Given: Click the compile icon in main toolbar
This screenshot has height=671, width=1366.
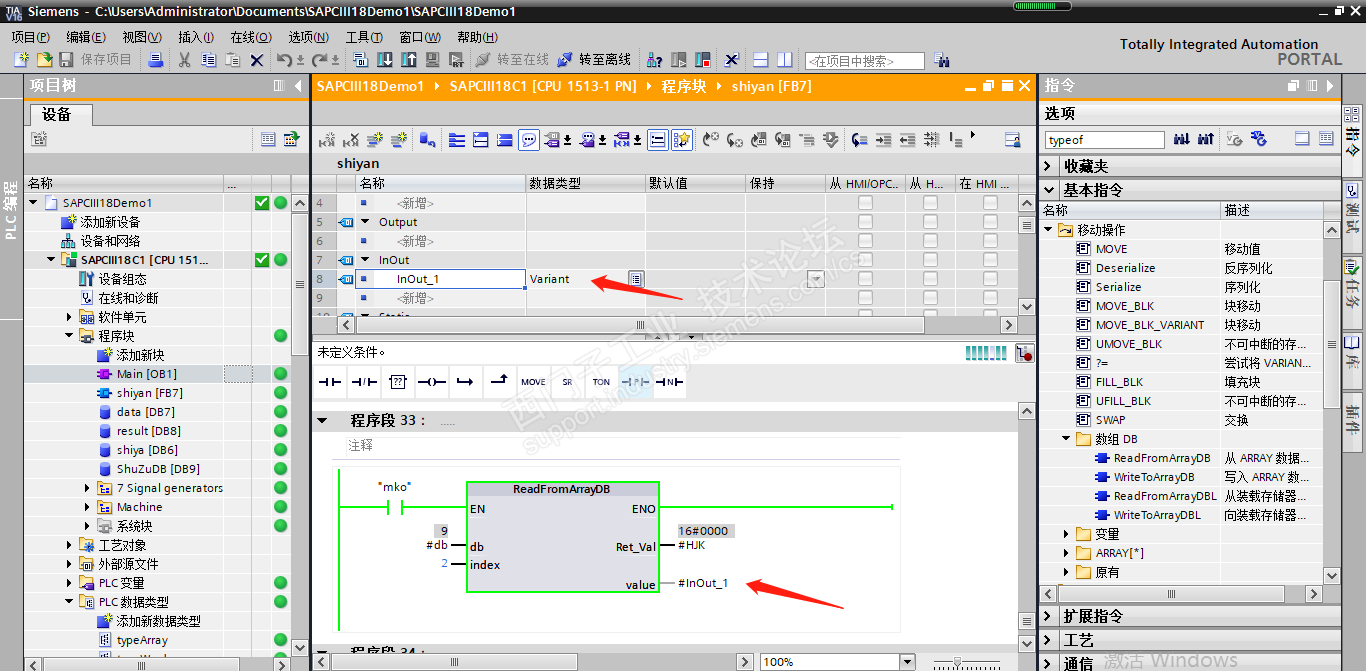Looking at the screenshot, I should point(361,60).
